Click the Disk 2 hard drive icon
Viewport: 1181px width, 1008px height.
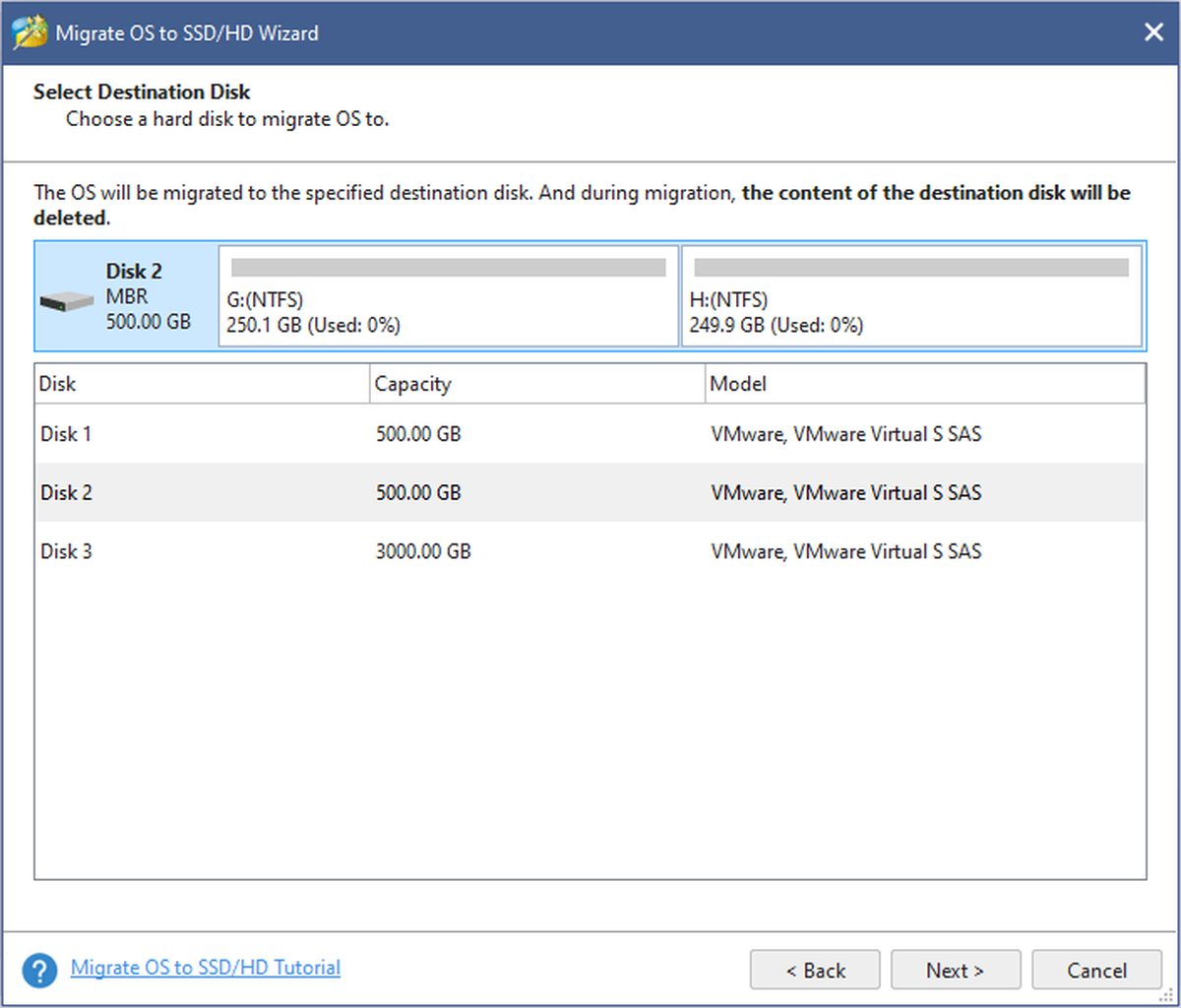(x=66, y=302)
